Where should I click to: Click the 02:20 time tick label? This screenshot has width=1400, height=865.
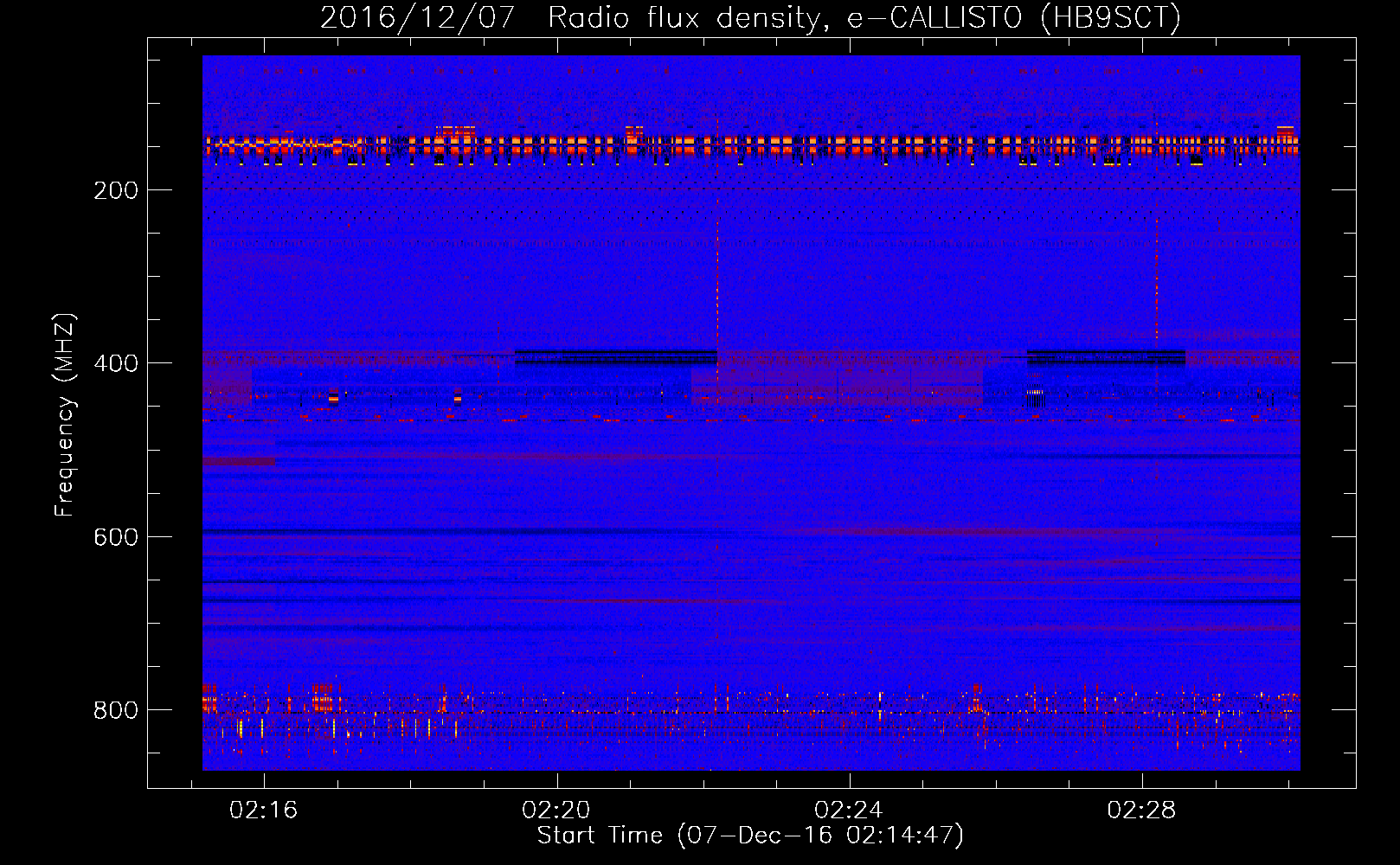click(556, 810)
